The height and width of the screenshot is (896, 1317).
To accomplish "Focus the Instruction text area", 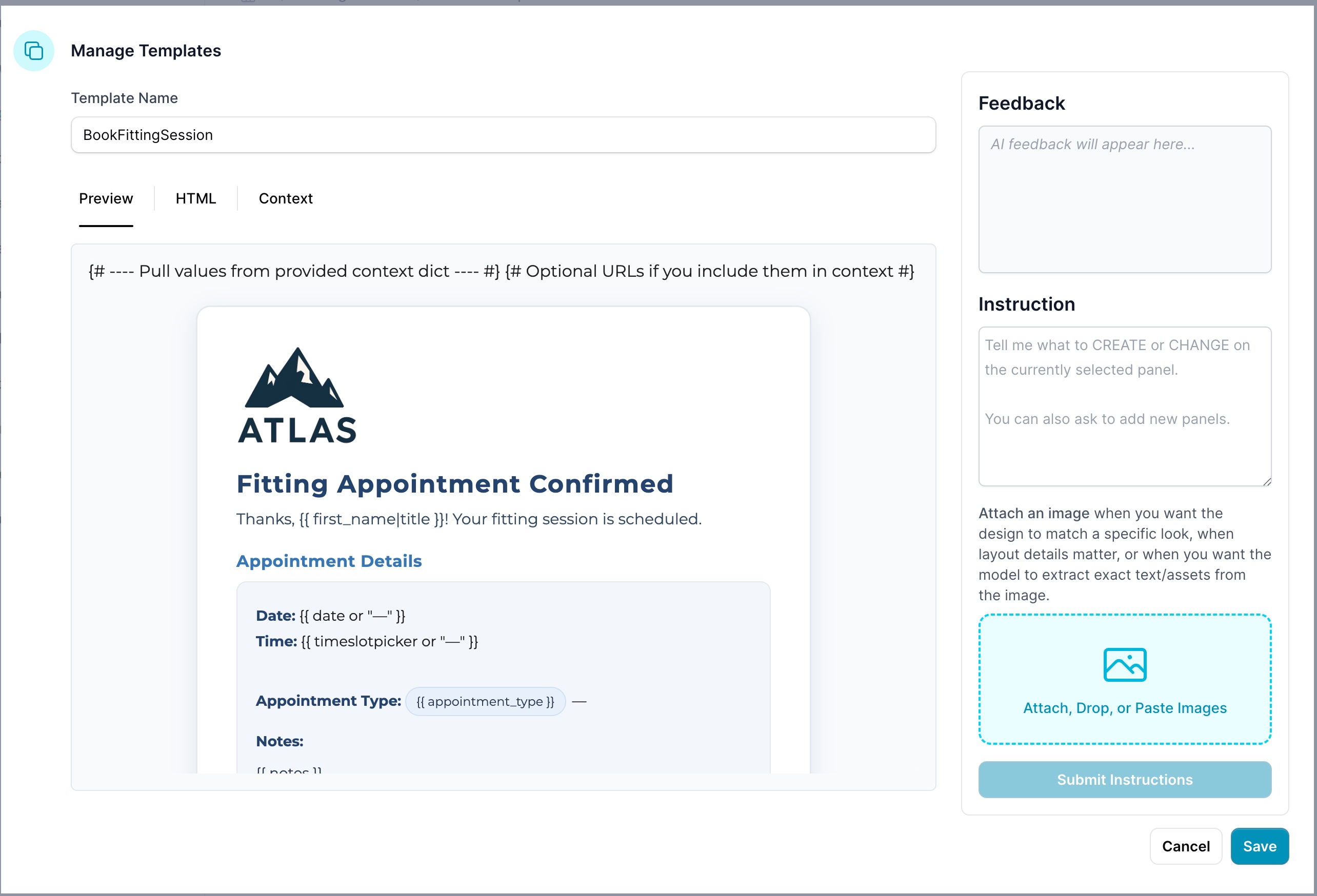I will click(x=1124, y=406).
